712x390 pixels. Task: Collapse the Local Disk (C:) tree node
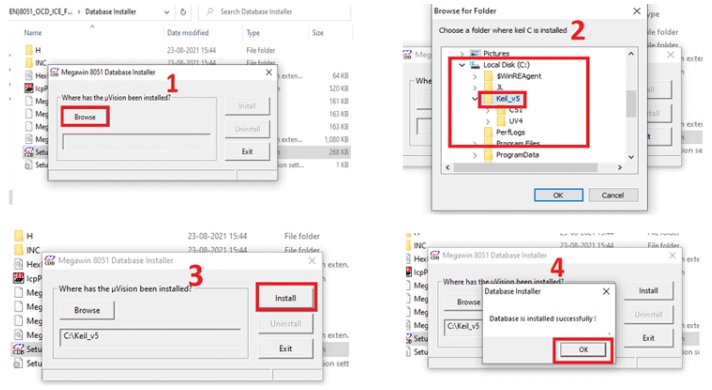pos(462,65)
